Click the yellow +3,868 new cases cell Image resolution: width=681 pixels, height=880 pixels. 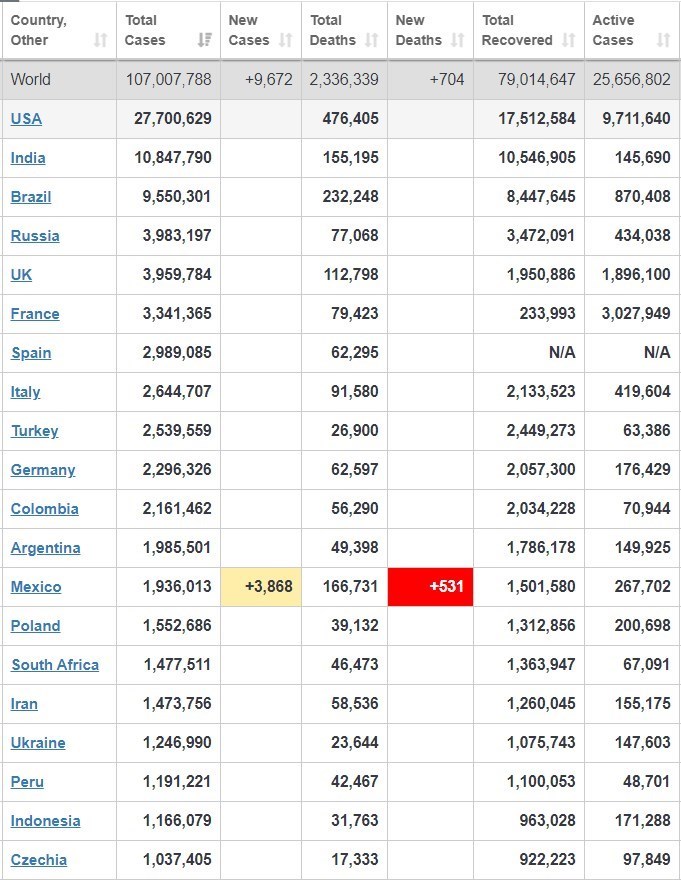coord(260,587)
